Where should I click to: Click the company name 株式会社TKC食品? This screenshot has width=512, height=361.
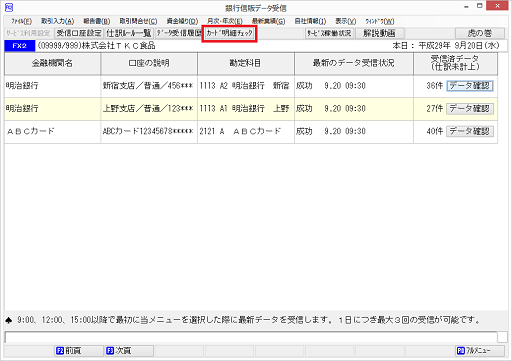tap(118, 46)
